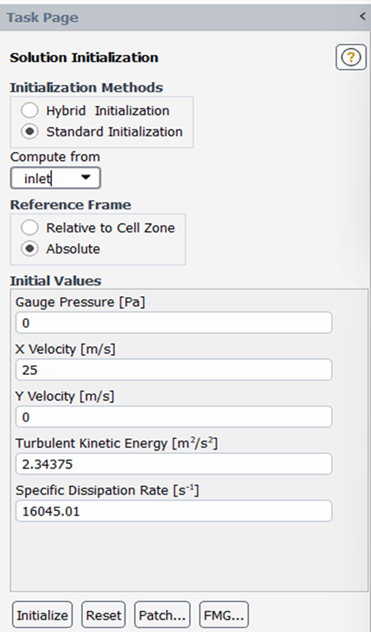The width and height of the screenshot is (371, 632).
Task: Click the dropdown arrow beside inlet
Action: pos(85,177)
